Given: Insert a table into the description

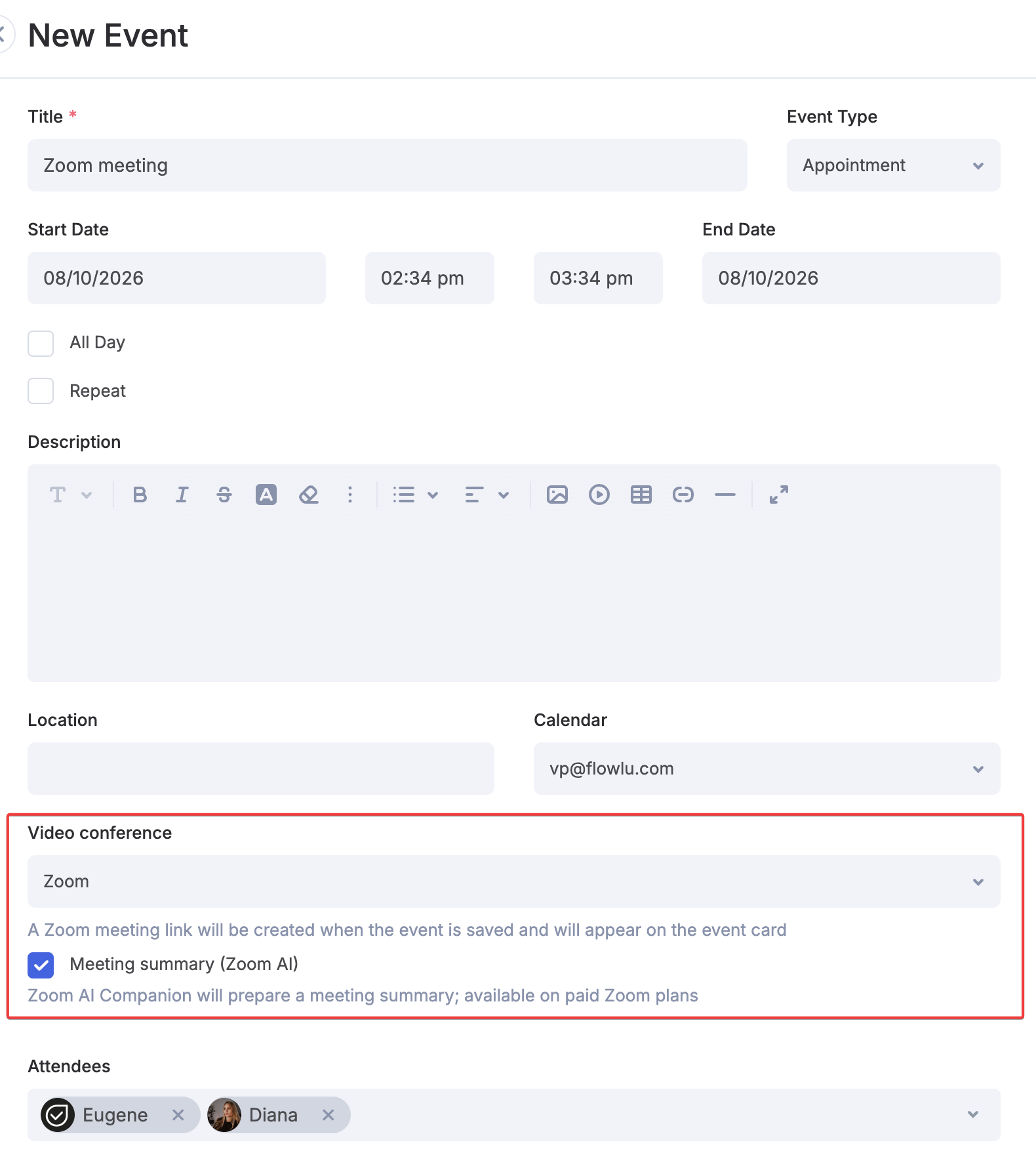Looking at the screenshot, I should click(x=641, y=494).
